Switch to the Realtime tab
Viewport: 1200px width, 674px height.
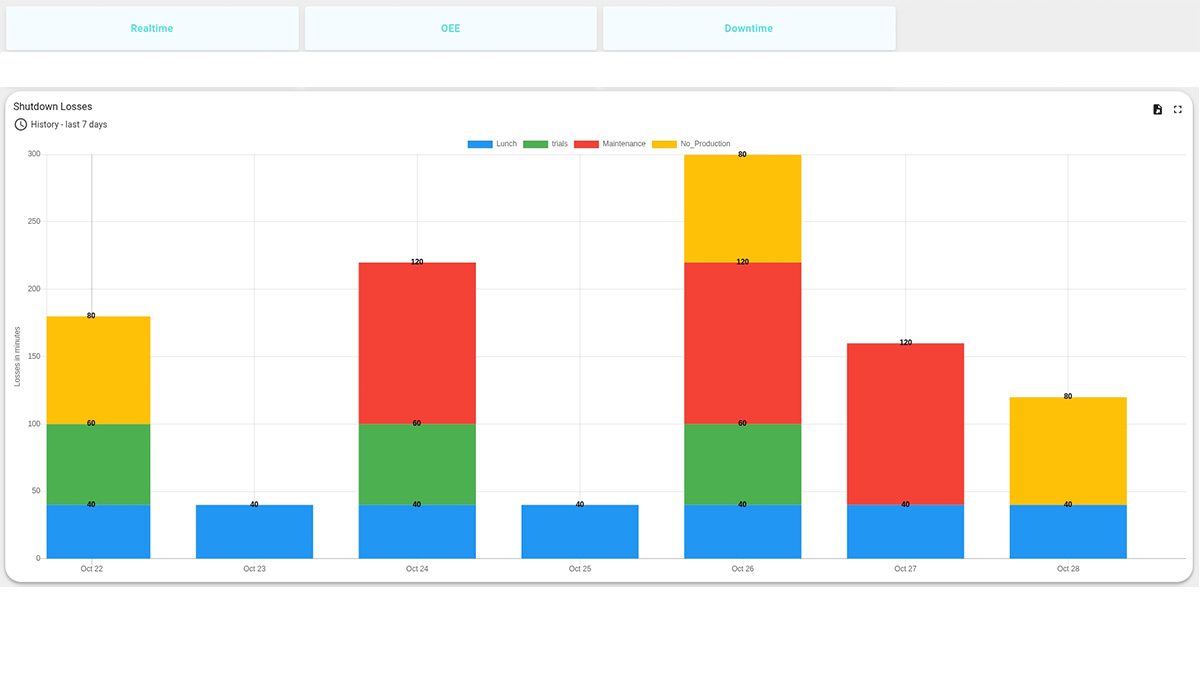pos(152,28)
